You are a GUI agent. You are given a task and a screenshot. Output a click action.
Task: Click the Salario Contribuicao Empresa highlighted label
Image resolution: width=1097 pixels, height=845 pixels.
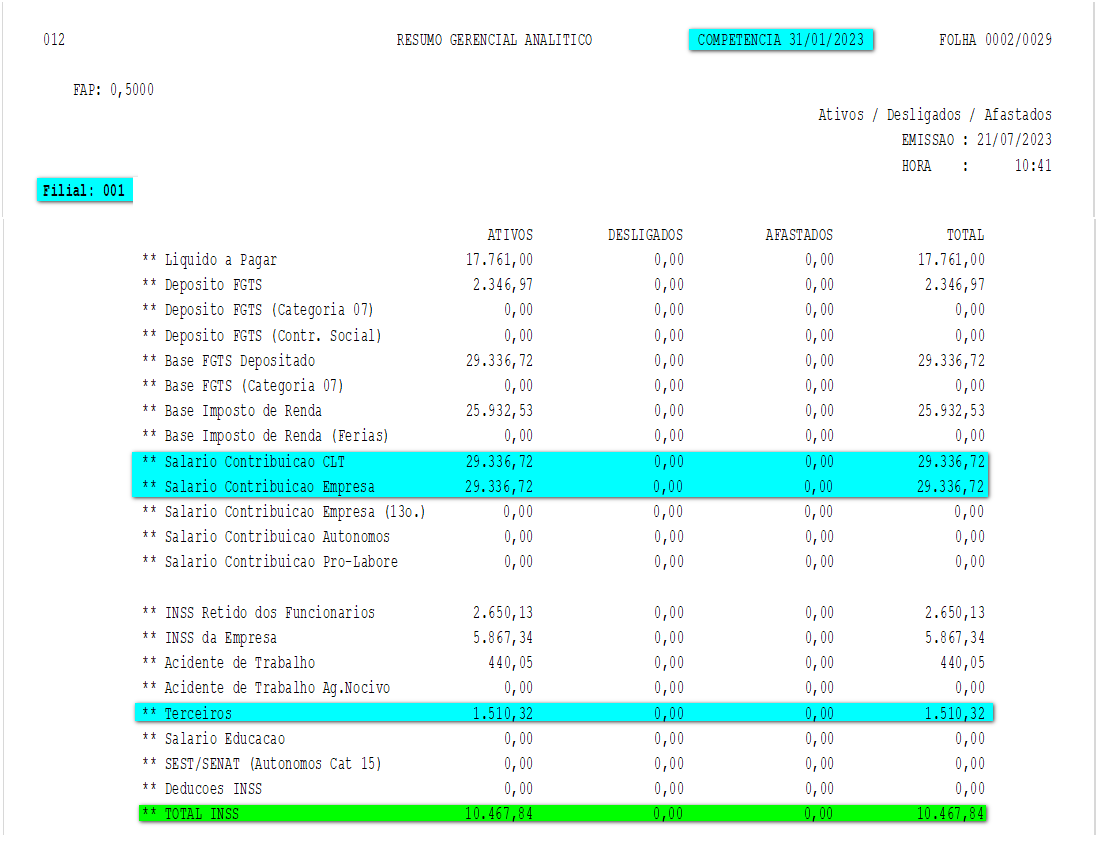click(258, 487)
